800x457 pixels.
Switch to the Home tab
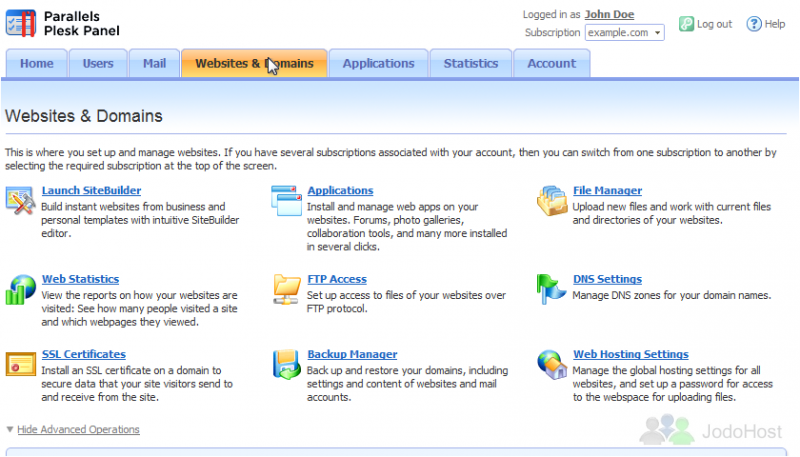click(37, 64)
